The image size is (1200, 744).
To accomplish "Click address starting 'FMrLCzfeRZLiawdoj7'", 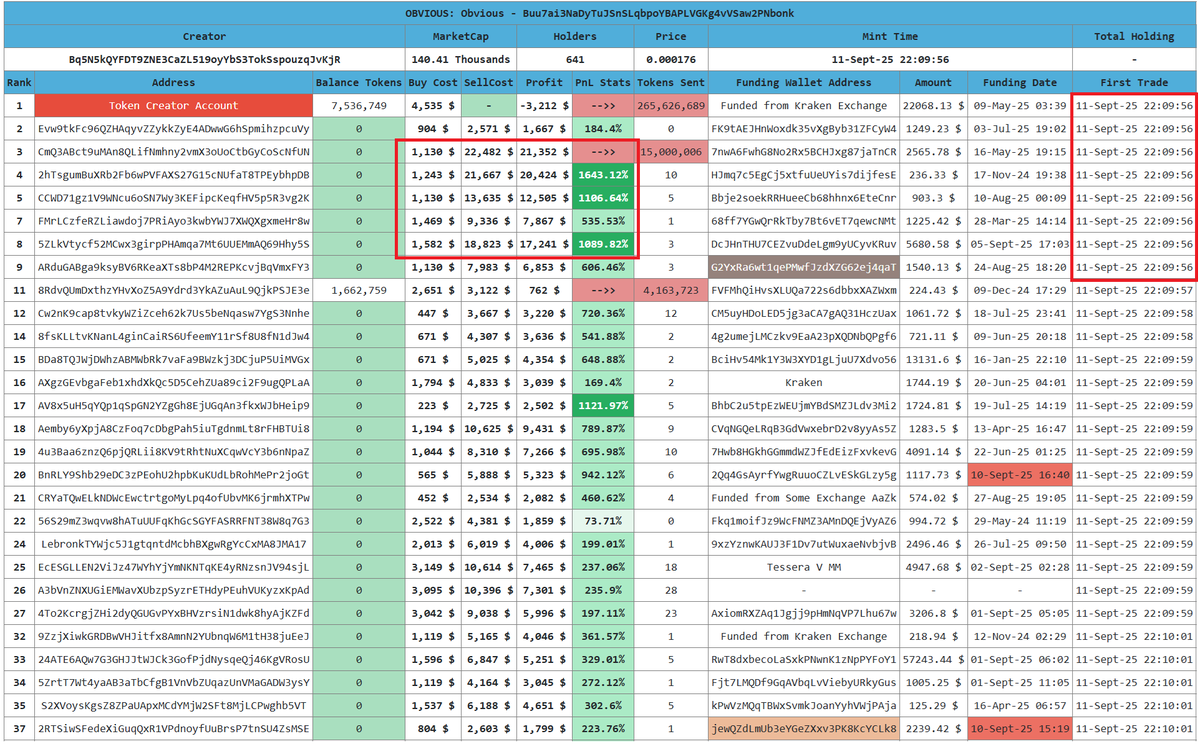I will pos(173,221).
